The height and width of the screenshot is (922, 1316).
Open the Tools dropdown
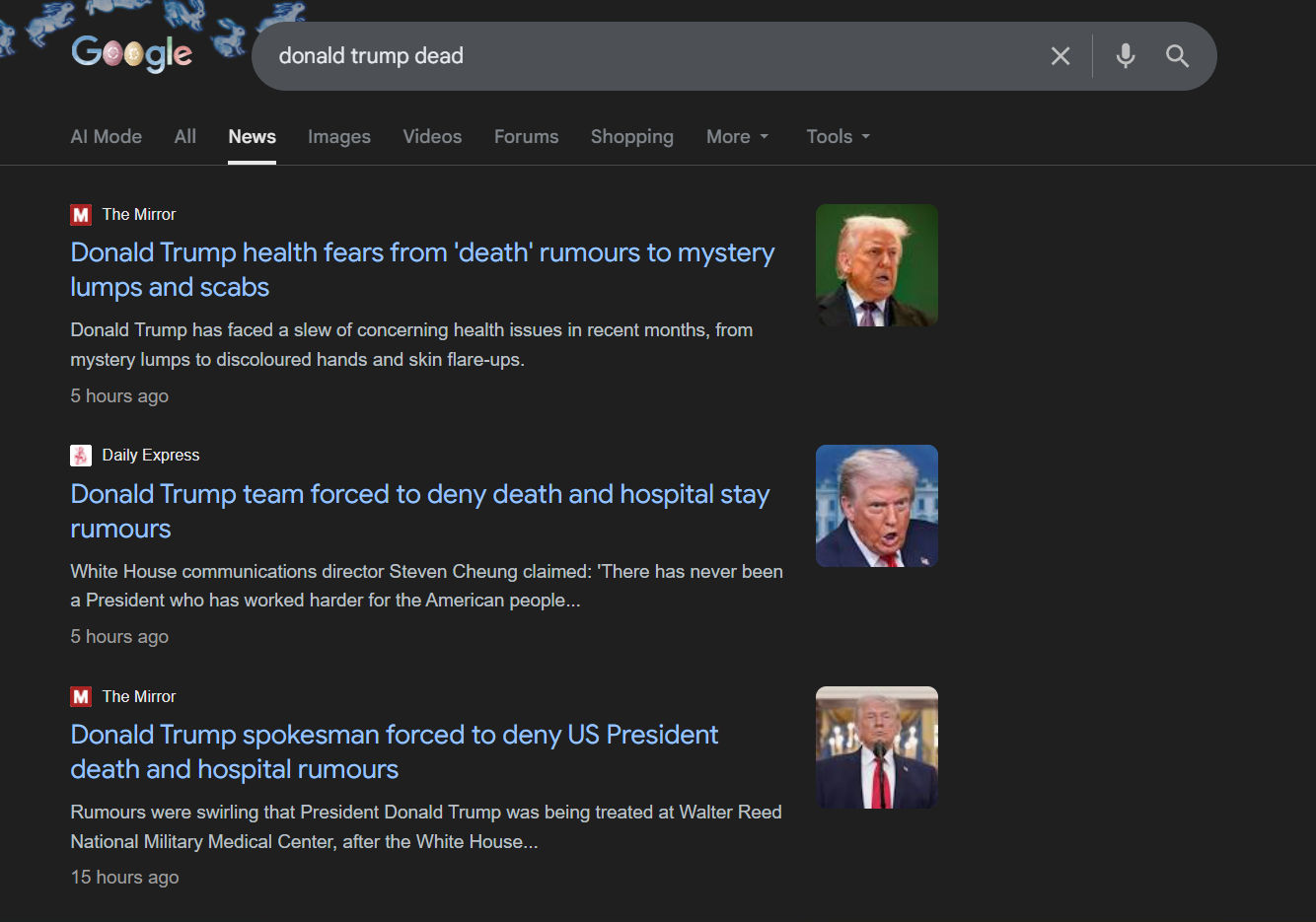838,137
